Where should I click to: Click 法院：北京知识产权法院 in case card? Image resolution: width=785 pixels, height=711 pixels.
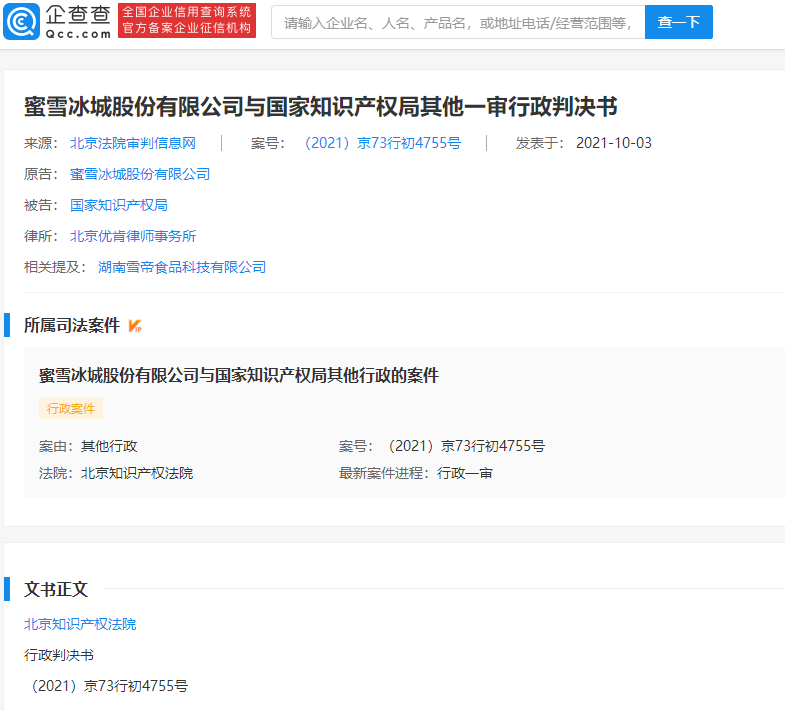tap(116, 473)
